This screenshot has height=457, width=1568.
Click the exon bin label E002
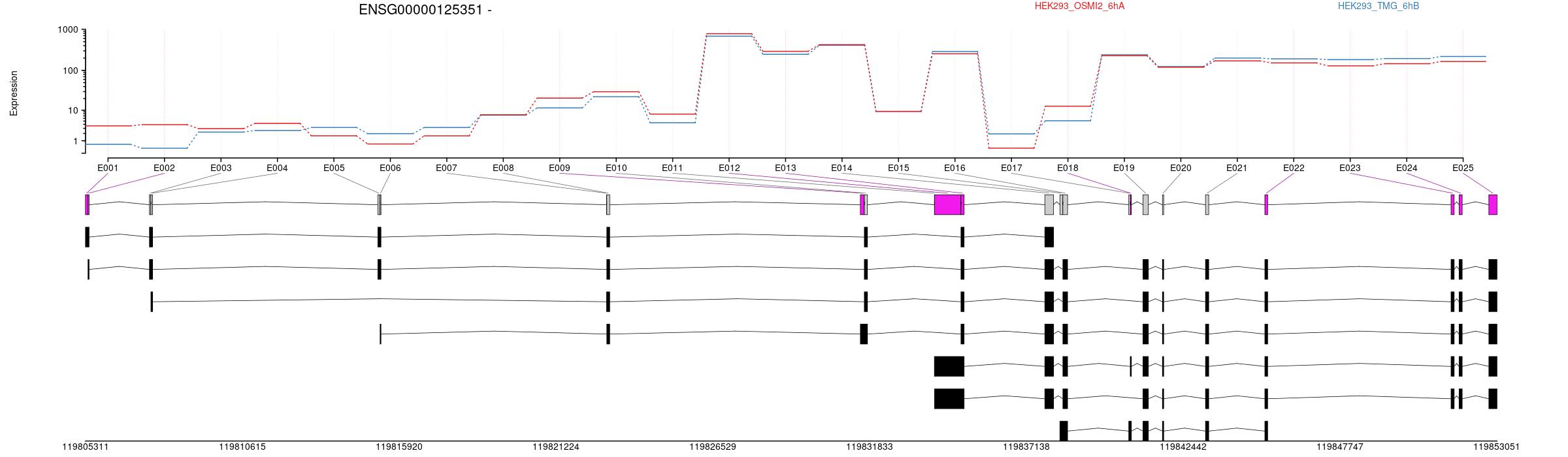coord(164,168)
